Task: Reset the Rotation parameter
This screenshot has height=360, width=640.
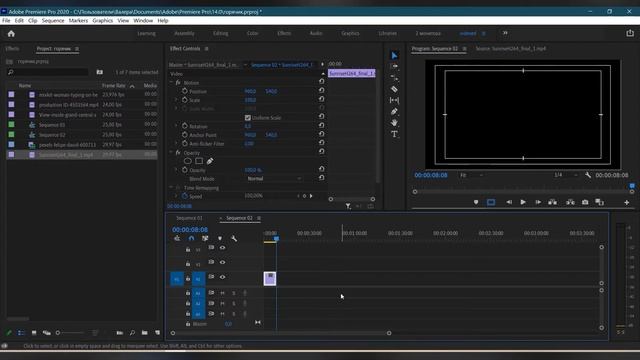Action: click(322, 126)
